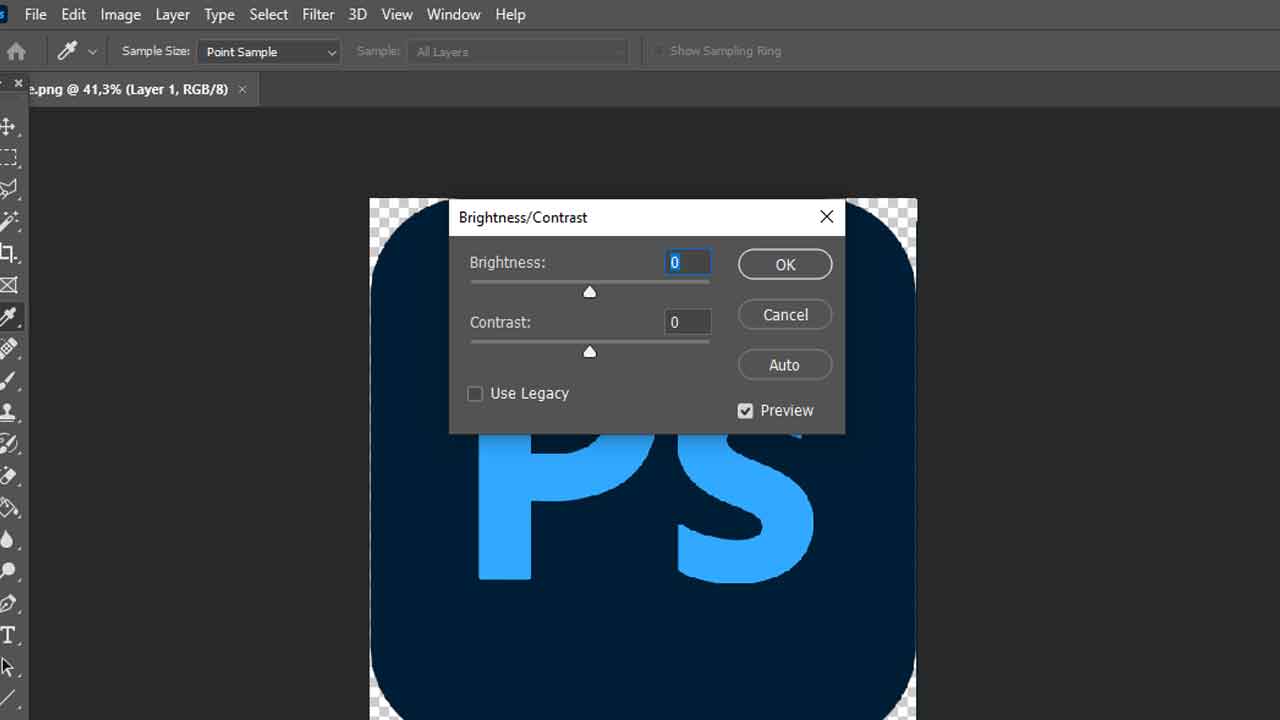
Task: Close the tools panel with X
Action: (18, 83)
